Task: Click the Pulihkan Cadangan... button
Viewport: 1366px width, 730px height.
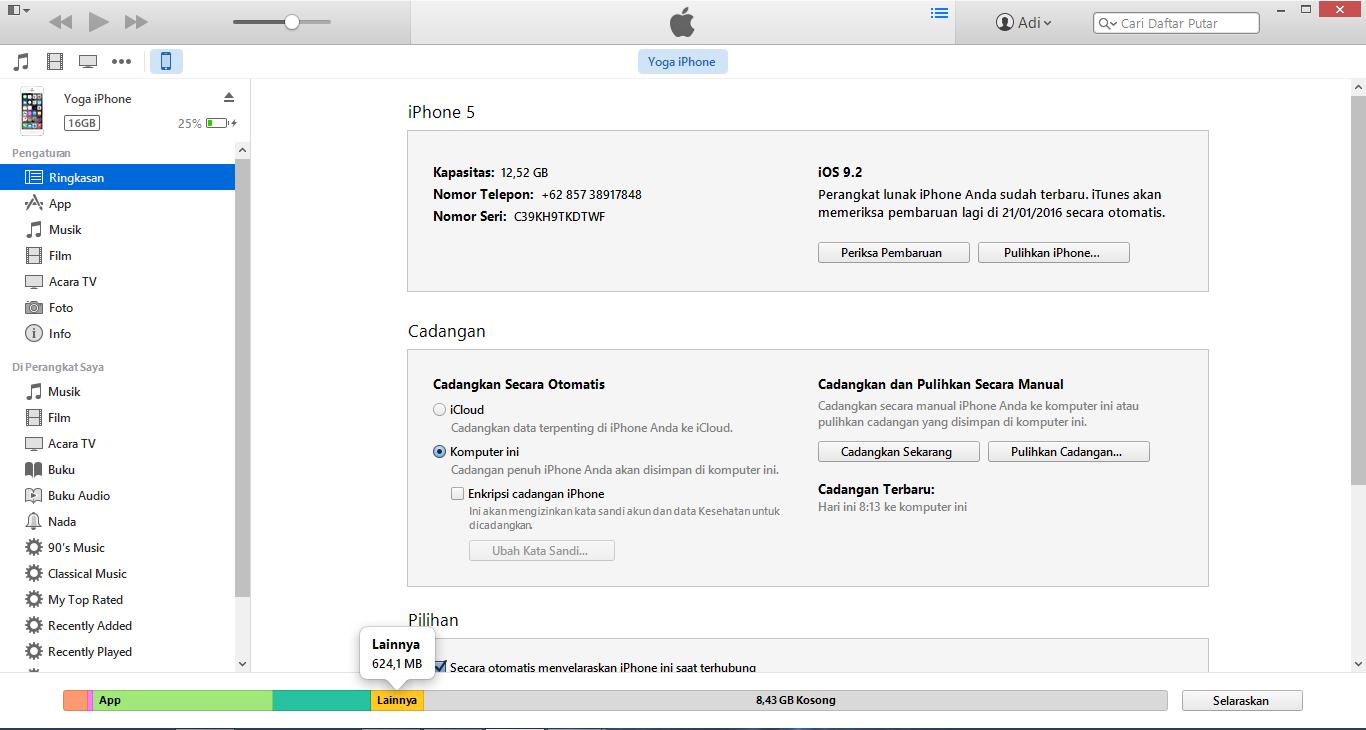Action: [x=1069, y=452]
